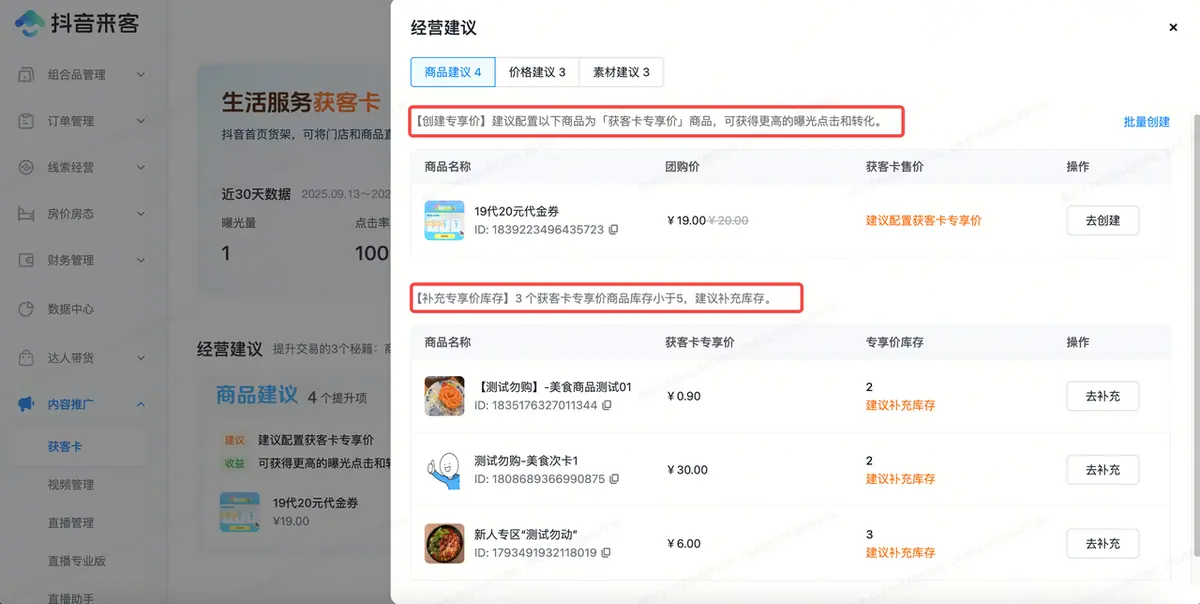Click the 近30天数据 label
The height and width of the screenshot is (604, 1200).
[256, 194]
